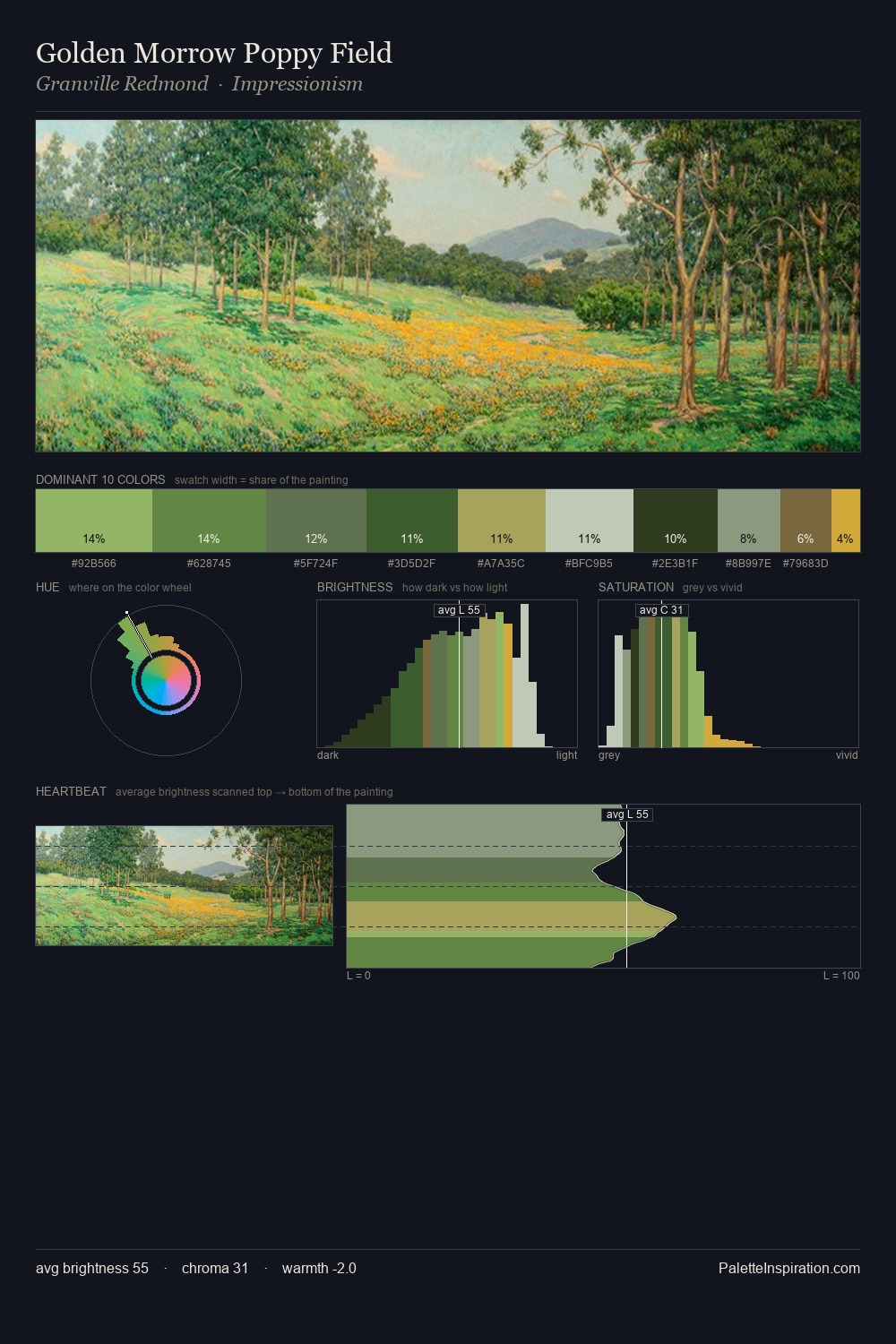Click footer stat 'warmth -2.0'

[x=319, y=1268]
